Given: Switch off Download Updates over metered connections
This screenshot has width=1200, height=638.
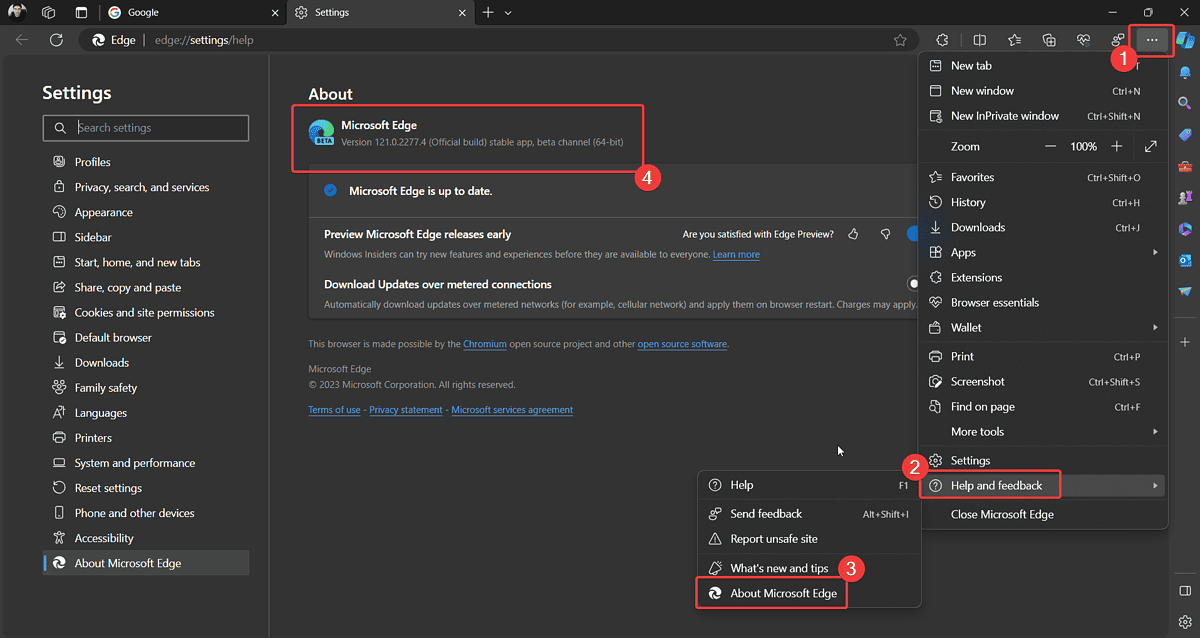Looking at the screenshot, I should click(x=913, y=283).
